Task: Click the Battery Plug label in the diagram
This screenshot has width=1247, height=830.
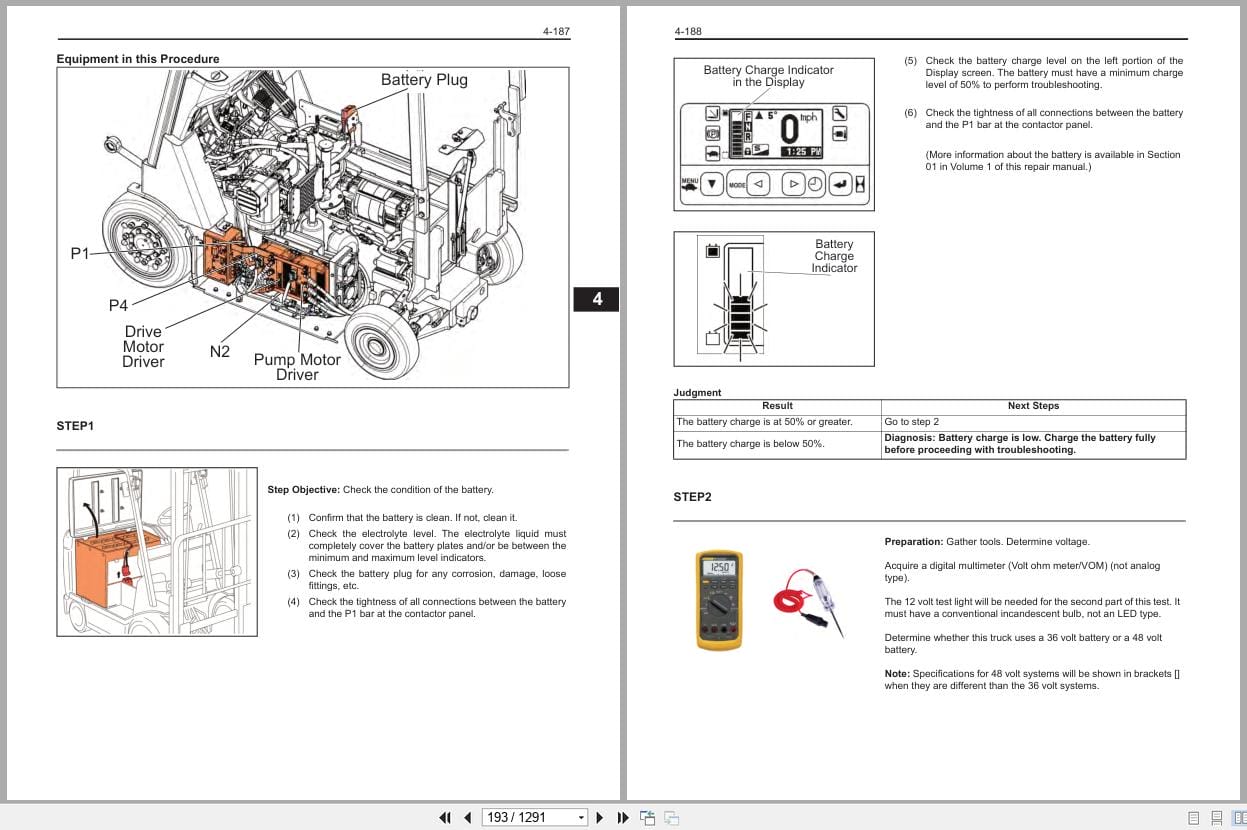Action: coord(424,79)
